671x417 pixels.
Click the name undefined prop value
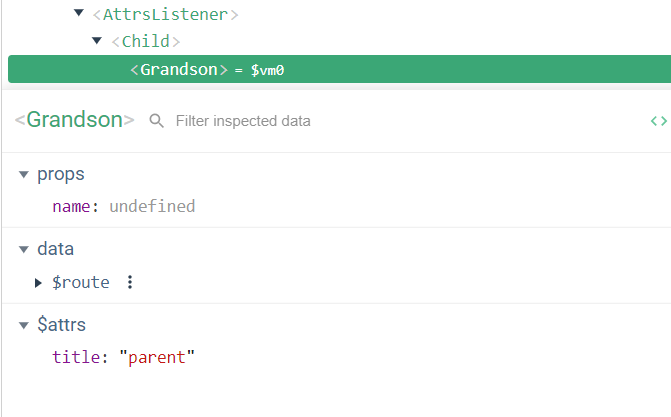coord(151,207)
